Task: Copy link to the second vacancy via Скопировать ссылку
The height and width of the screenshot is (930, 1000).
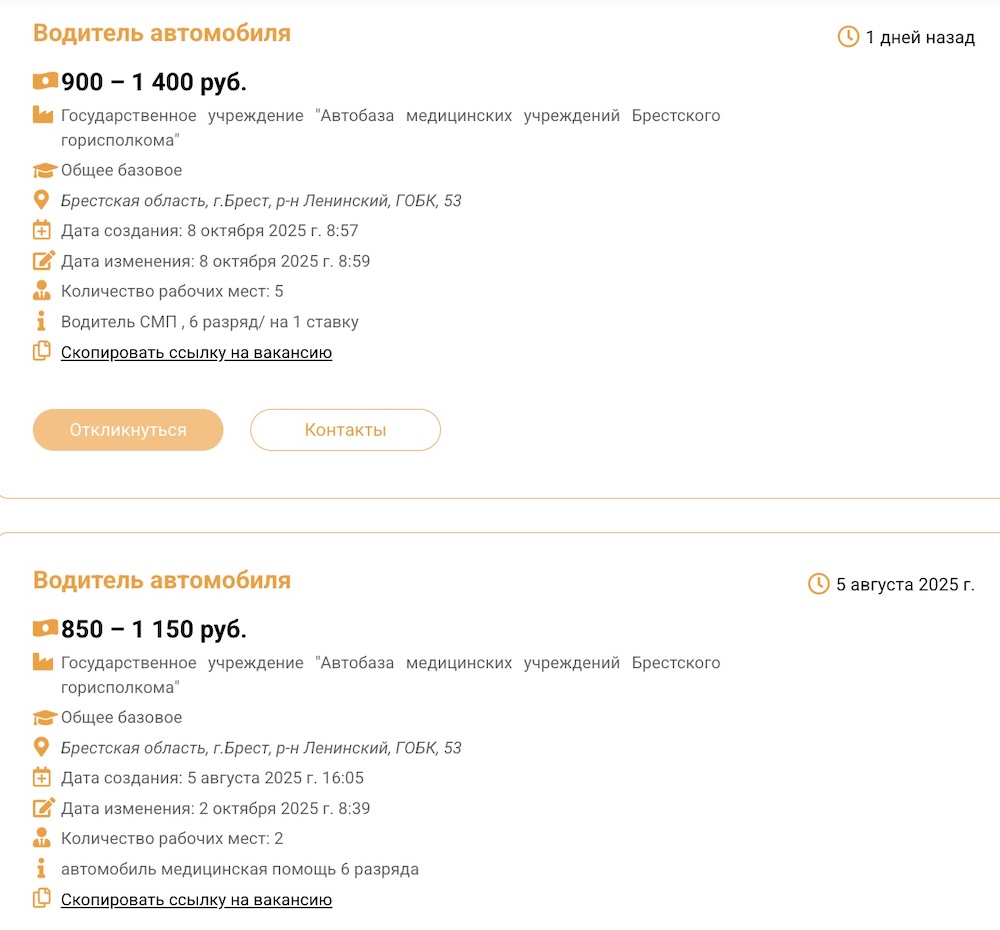Action: 196,900
